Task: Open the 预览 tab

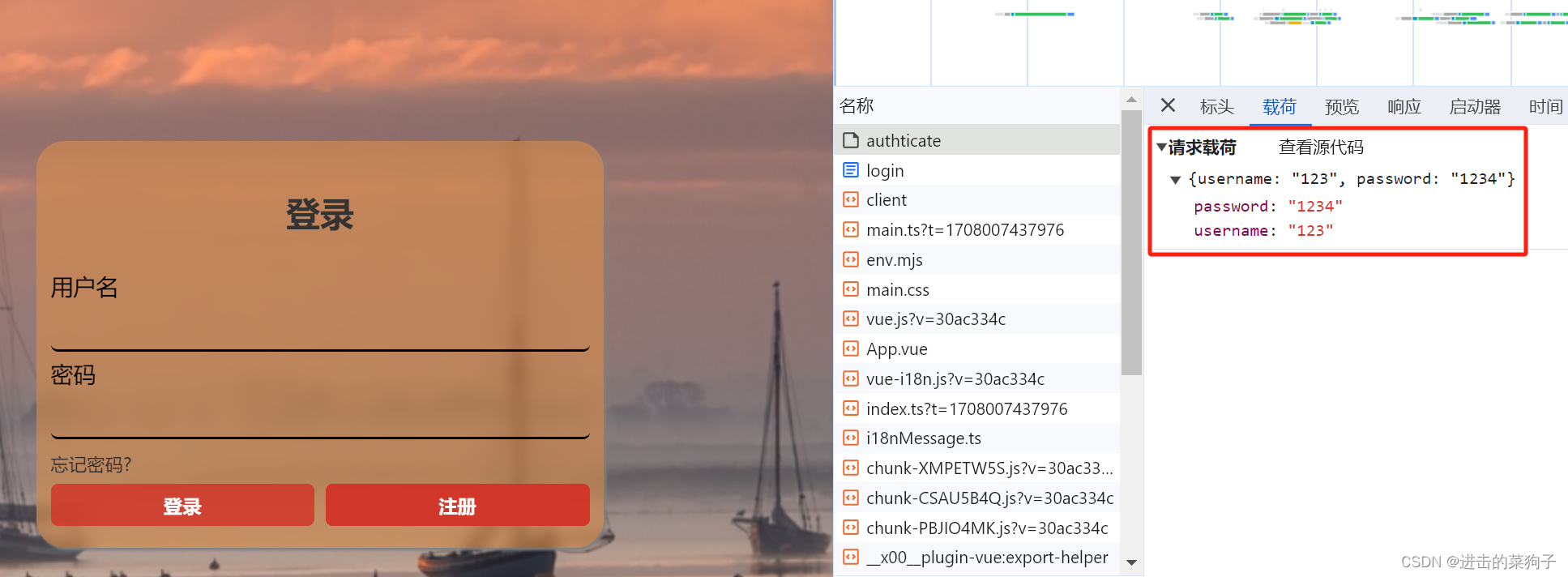Action: point(1342,106)
